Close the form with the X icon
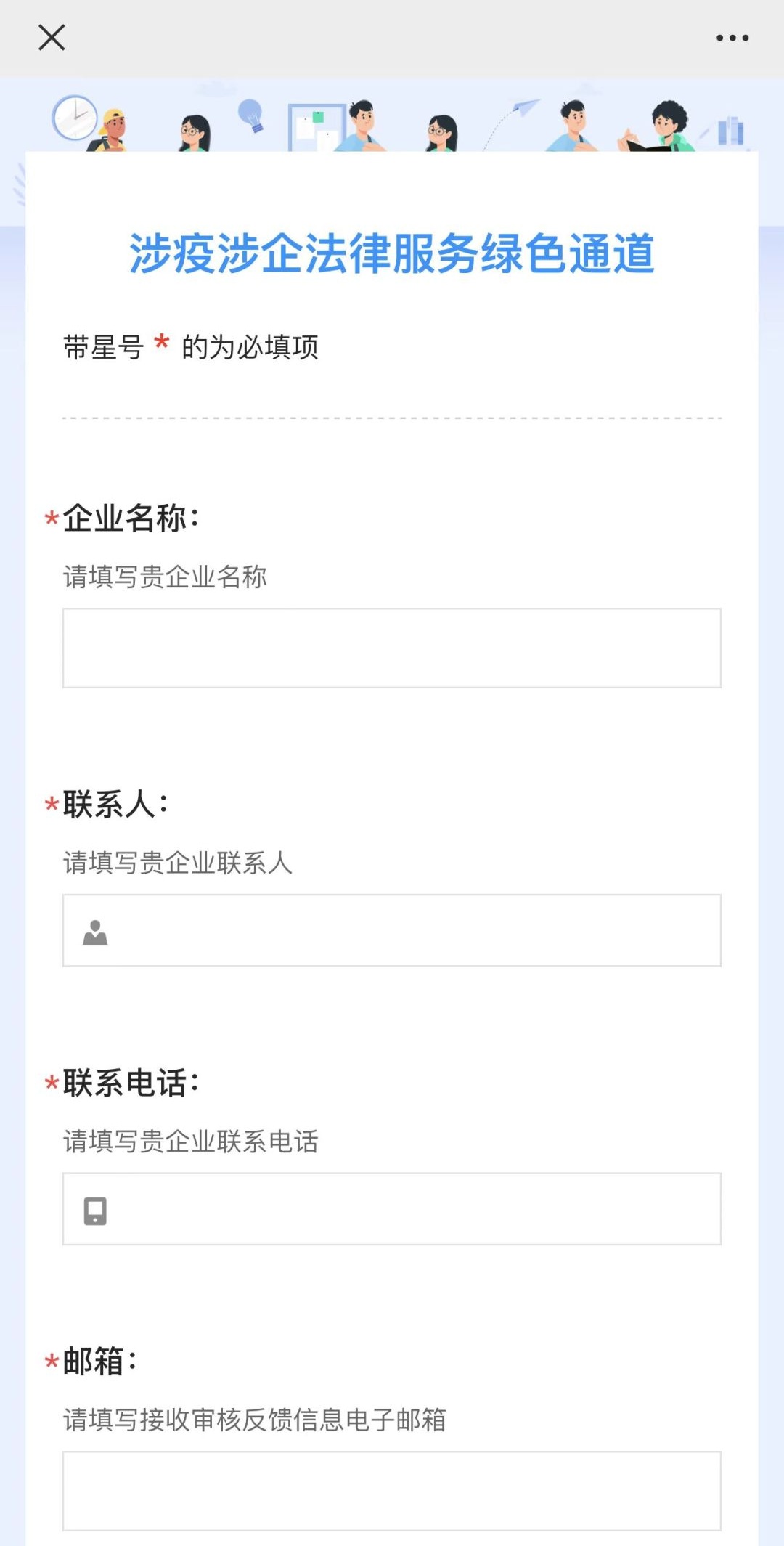784x1546 pixels. click(x=52, y=38)
